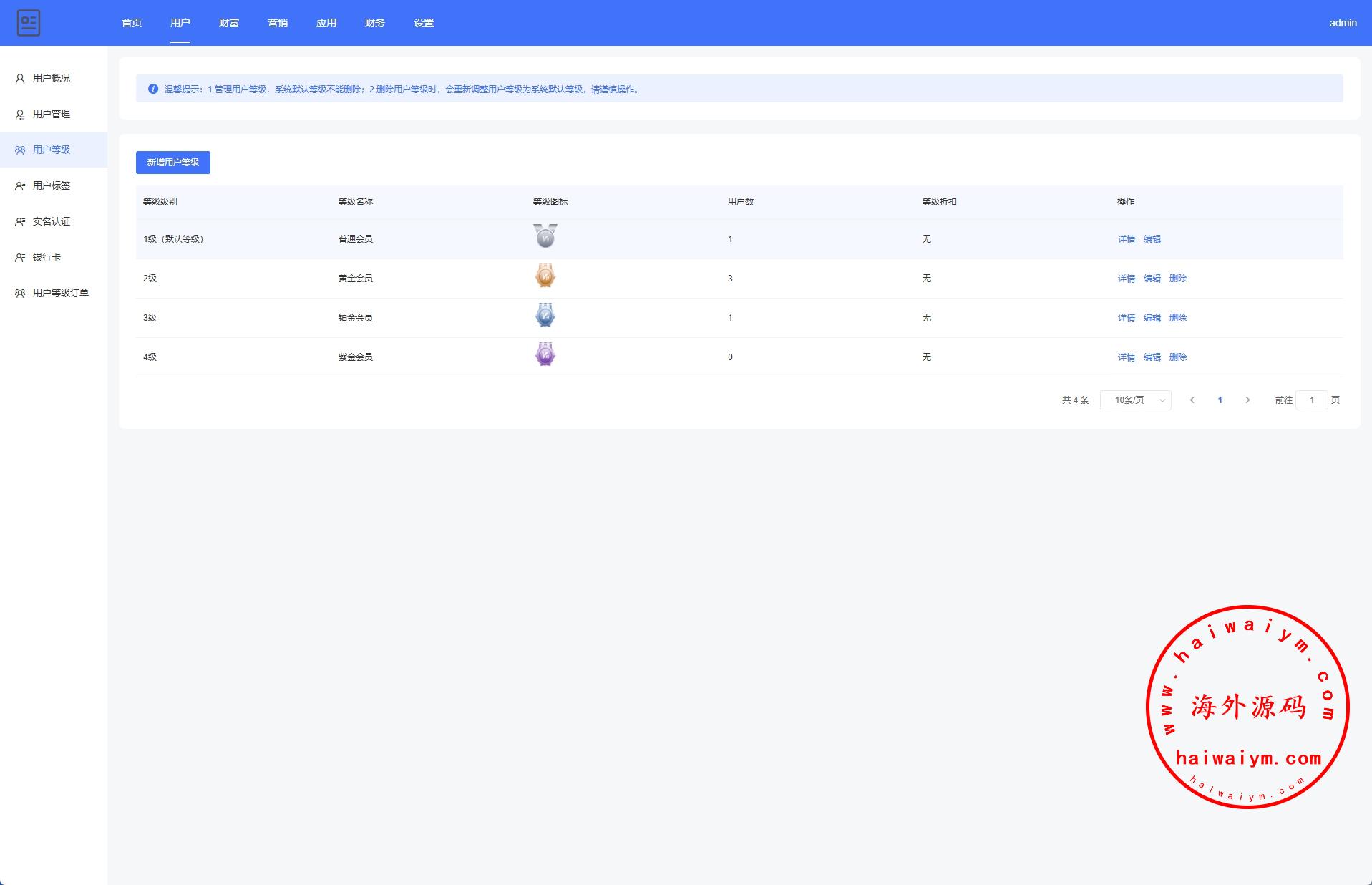Click the 用户概况 sidebar icon
Image resolution: width=1372 pixels, height=885 pixels.
20,79
